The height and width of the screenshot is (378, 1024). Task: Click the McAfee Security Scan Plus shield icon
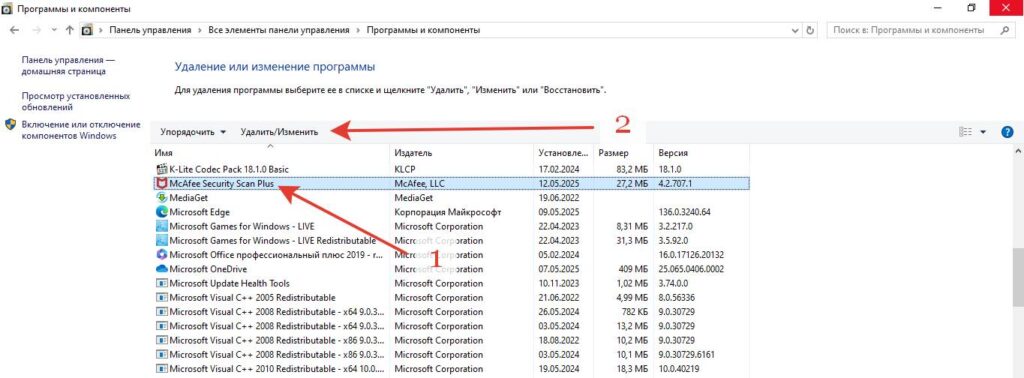pyautogui.click(x=162, y=183)
